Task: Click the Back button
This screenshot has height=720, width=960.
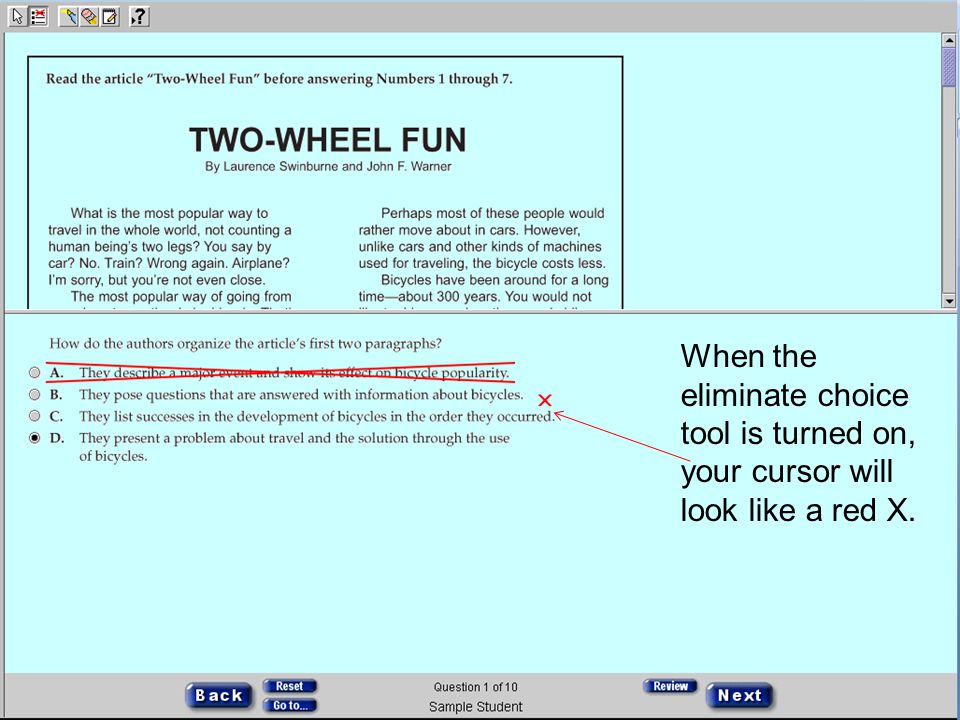Action: (x=219, y=696)
